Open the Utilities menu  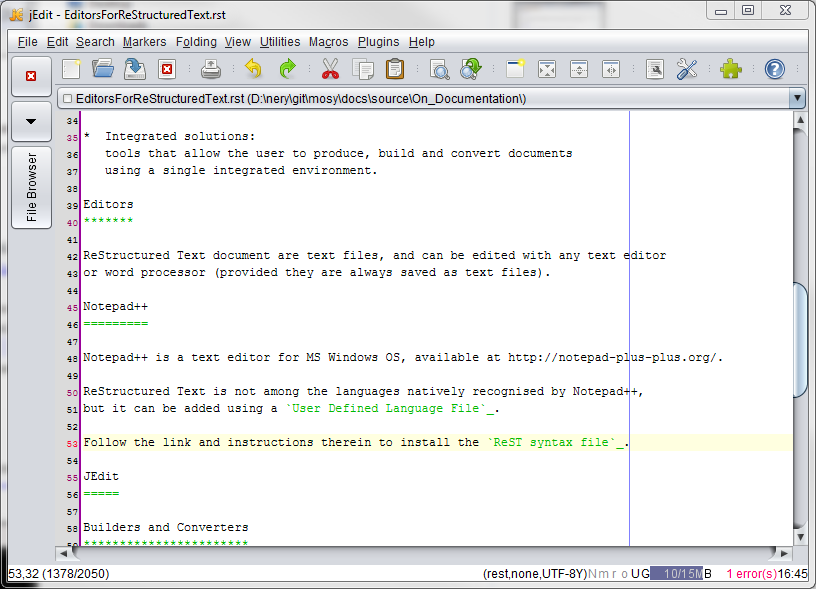[x=280, y=42]
